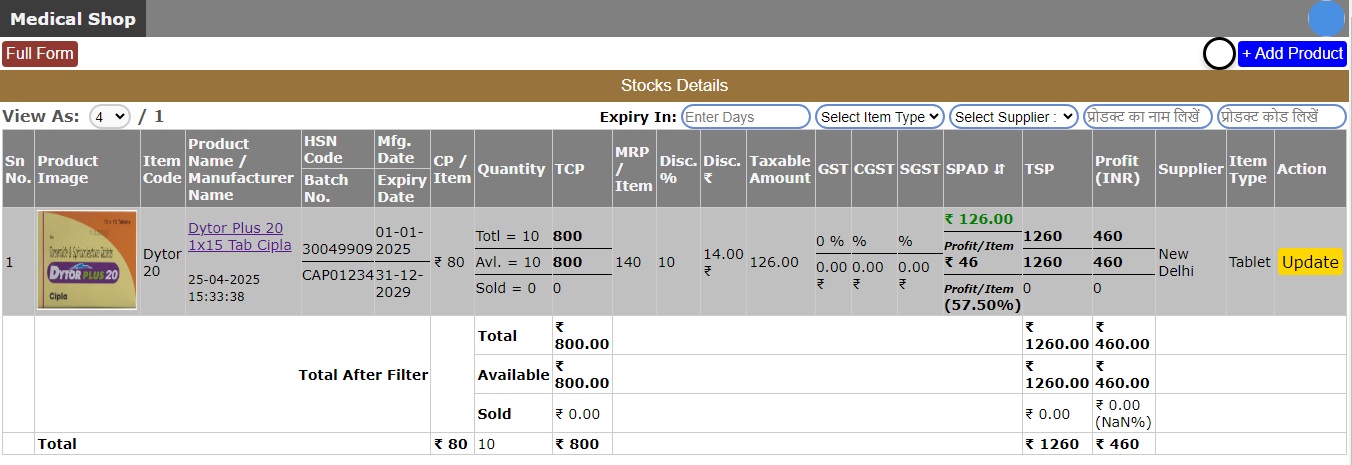This screenshot has width=1352, height=465.
Task: Click the Stocks Details header bar
Action: click(x=675, y=86)
